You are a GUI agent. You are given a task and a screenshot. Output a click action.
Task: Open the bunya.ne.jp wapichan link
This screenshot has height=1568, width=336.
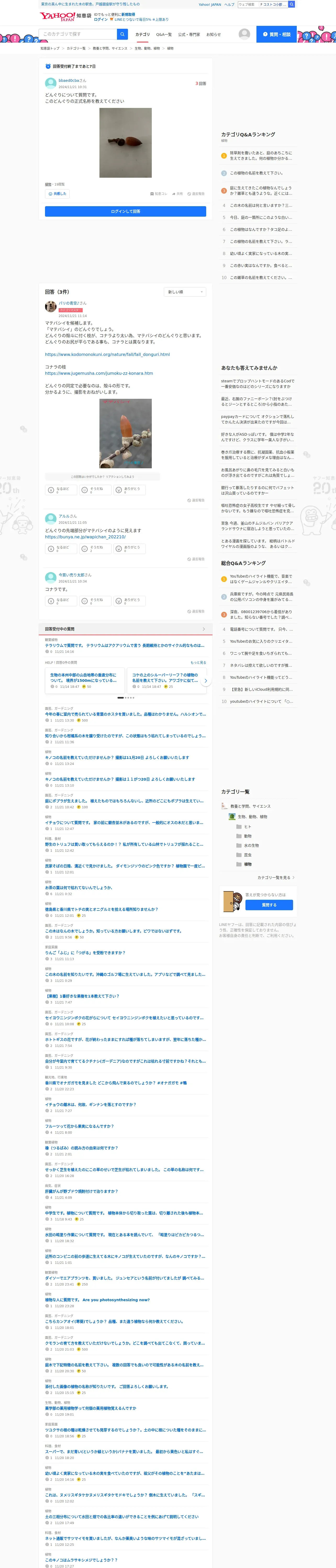(85, 537)
